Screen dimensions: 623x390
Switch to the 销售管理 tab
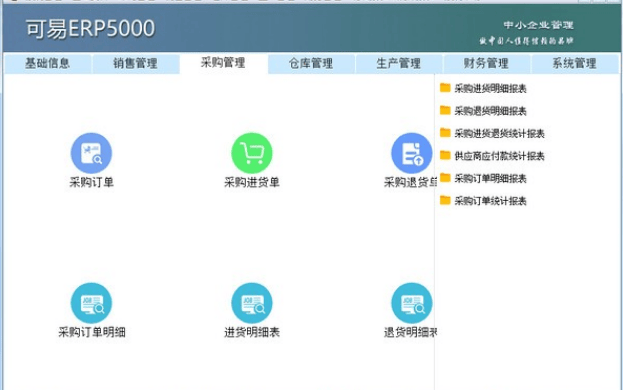135,64
